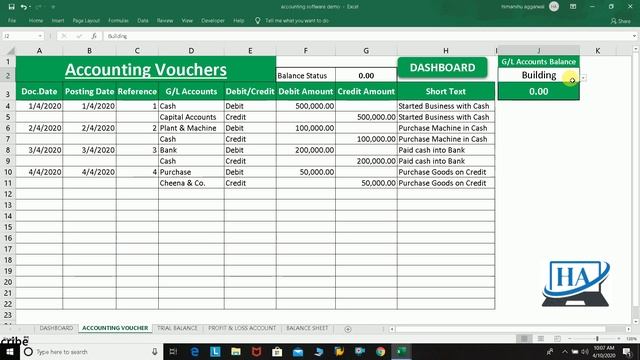Click the Save icon in Quick Access Toolbar
640x360 pixels.
coord(11,7)
